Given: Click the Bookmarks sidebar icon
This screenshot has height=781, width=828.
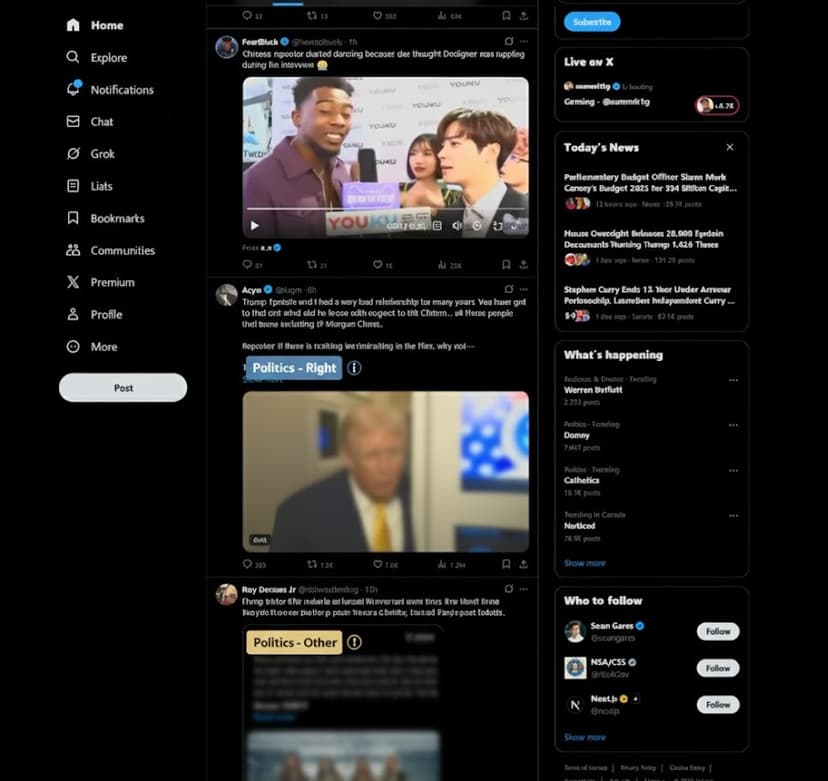Looking at the screenshot, I should (x=73, y=218).
